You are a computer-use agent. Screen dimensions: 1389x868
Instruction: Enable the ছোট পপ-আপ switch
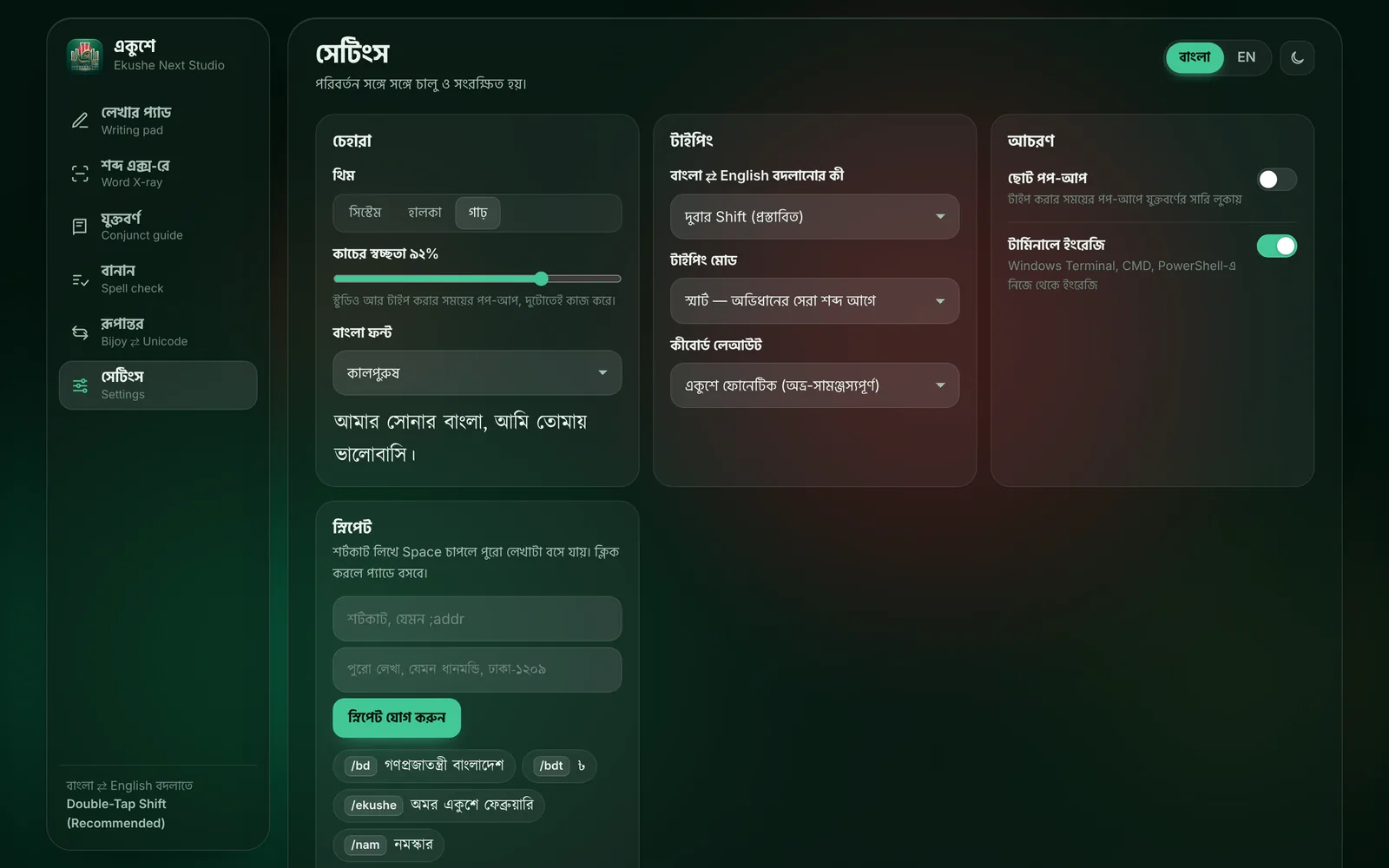(1277, 180)
